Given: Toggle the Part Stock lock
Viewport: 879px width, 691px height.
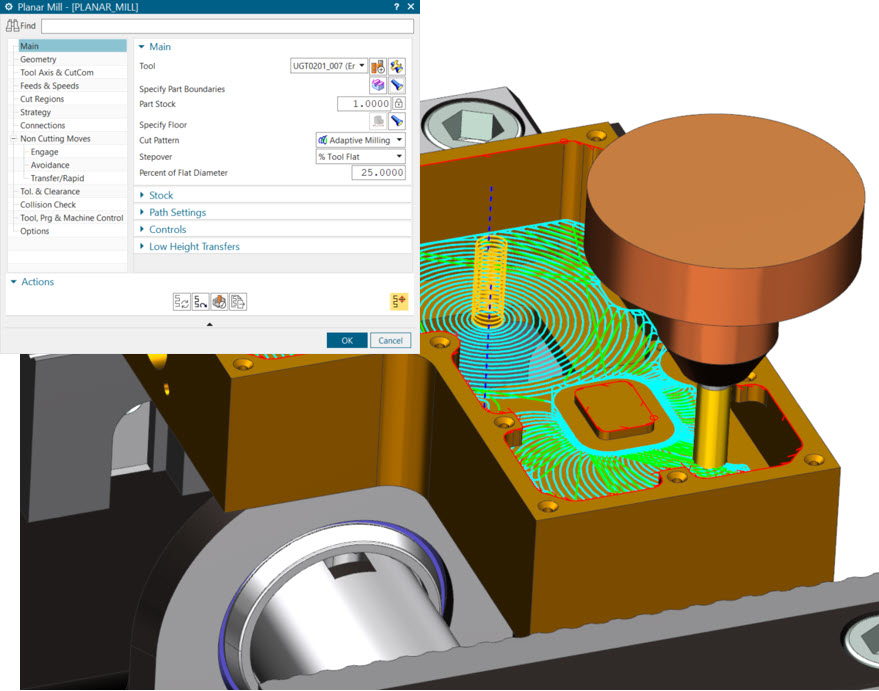Looking at the screenshot, I should [399, 103].
